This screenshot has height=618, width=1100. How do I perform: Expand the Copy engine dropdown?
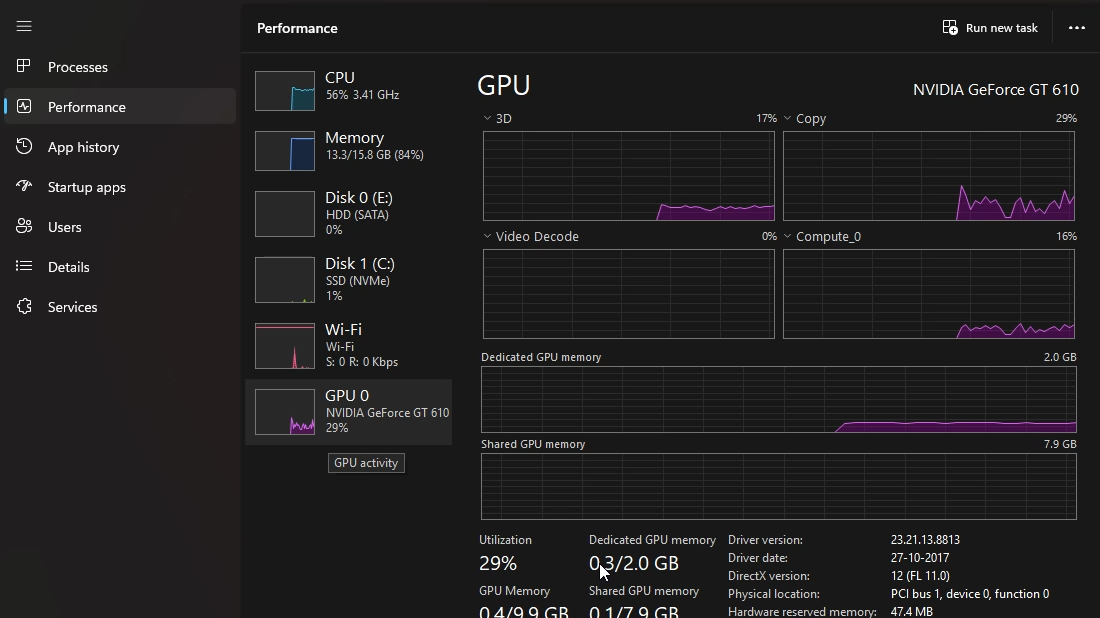click(787, 118)
